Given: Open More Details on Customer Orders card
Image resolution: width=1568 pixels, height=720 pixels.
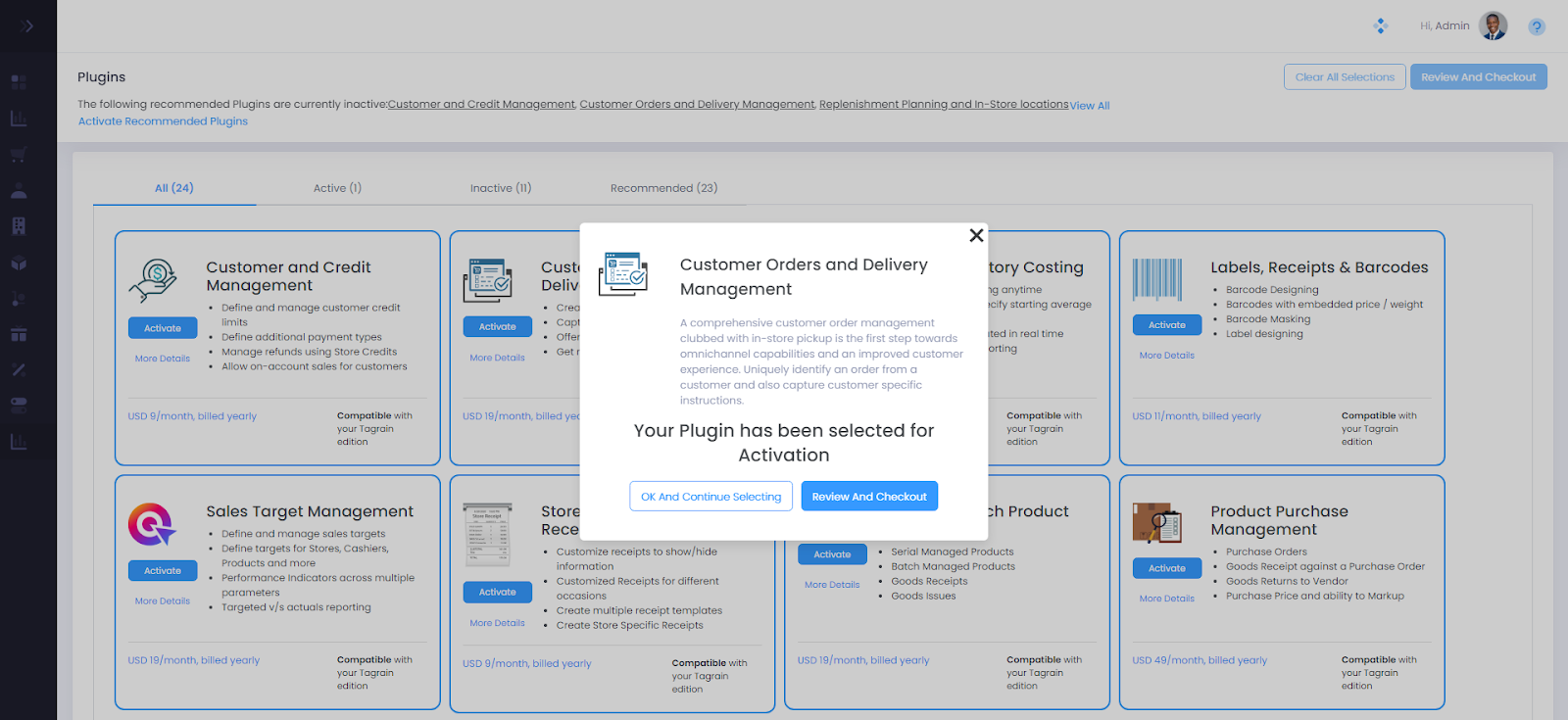Looking at the screenshot, I should click(498, 358).
